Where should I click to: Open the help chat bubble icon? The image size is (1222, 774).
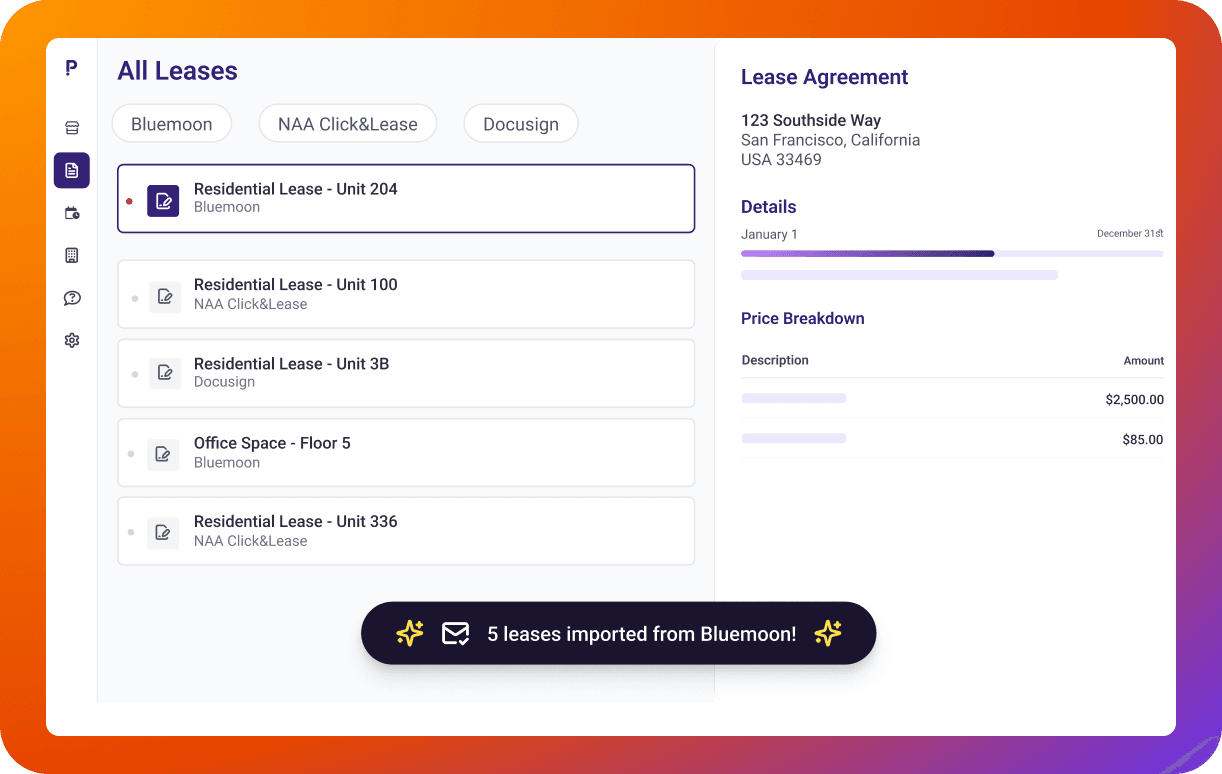click(x=72, y=298)
